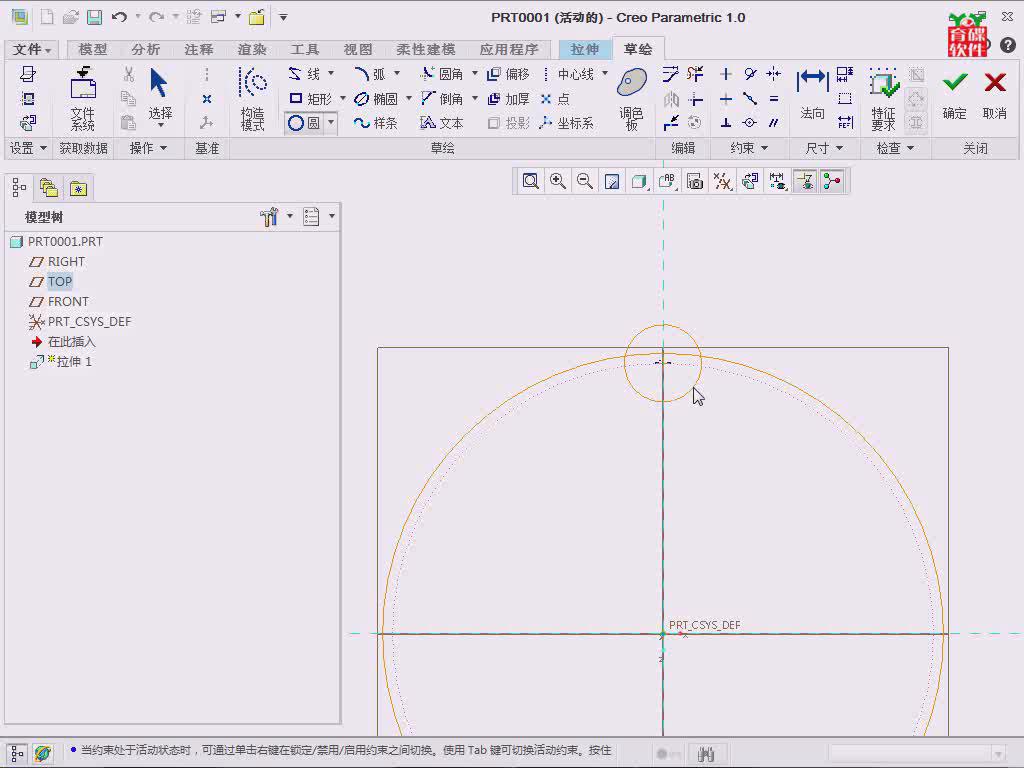This screenshot has height=768, width=1024.
Task: Expand the Operations (操作) group menu
Action: [148, 148]
